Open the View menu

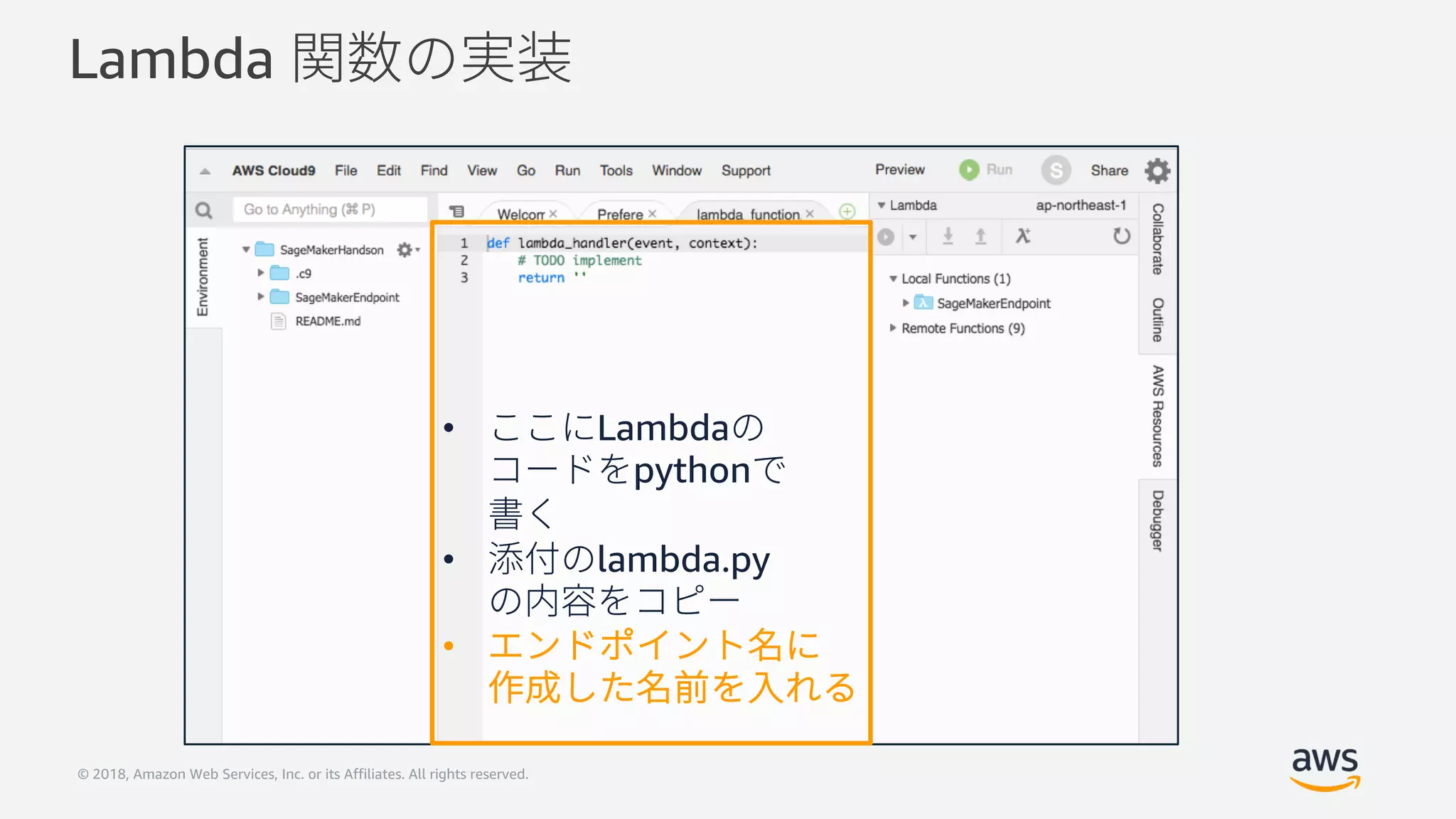point(482,171)
